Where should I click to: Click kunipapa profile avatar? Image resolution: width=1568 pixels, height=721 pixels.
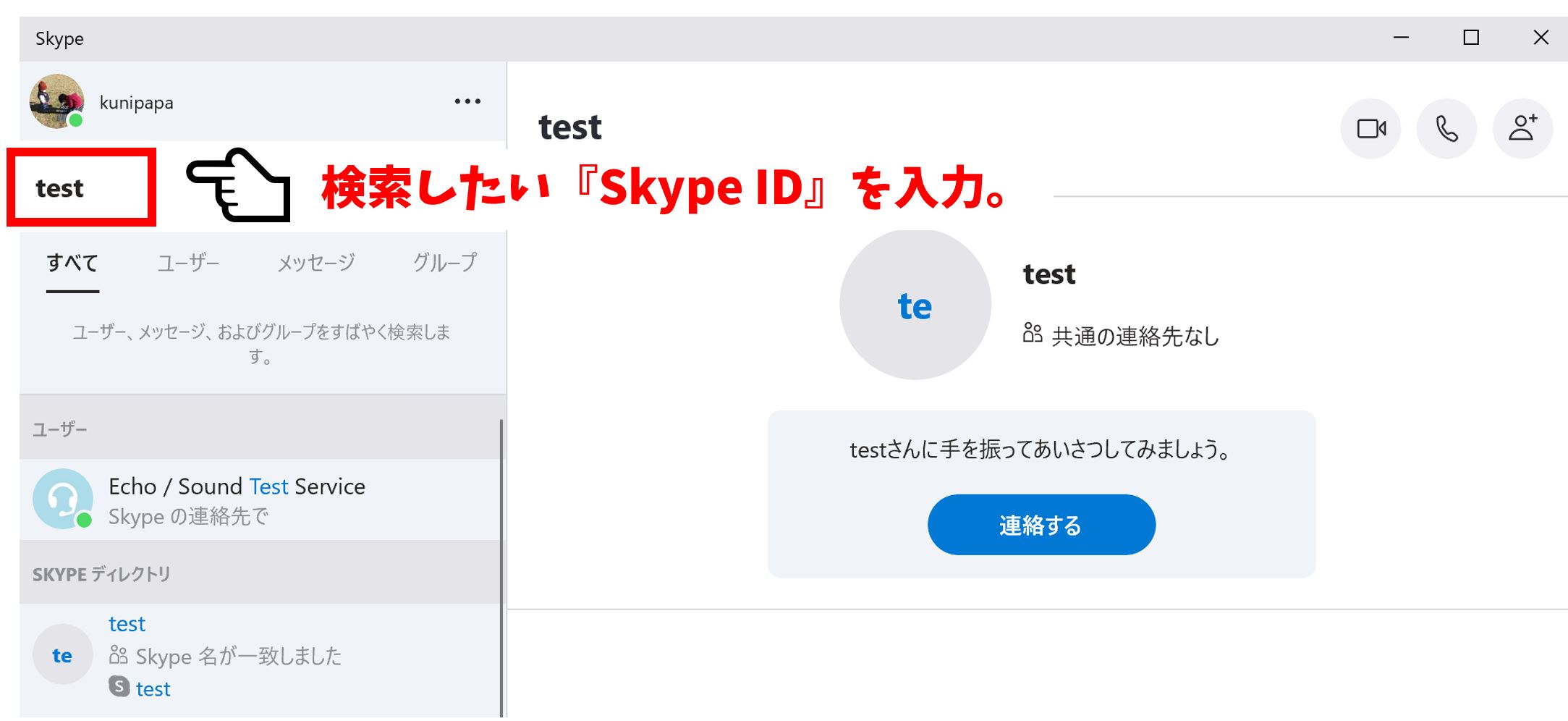pos(56,101)
